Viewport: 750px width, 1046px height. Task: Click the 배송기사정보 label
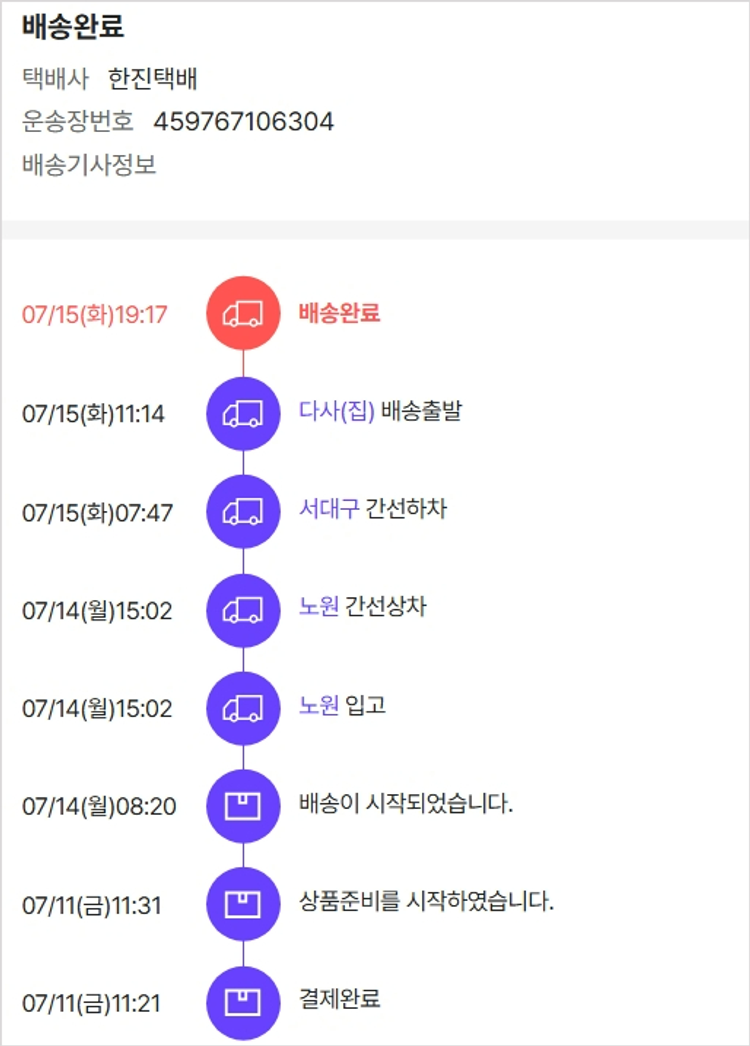point(89,165)
